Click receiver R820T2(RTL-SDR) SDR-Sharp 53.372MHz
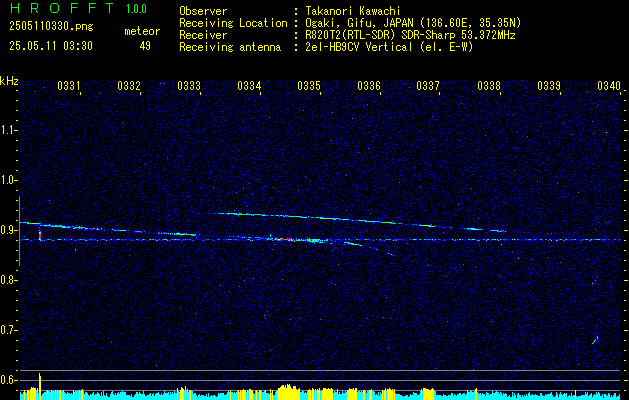This screenshot has width=629, height=400. pyautogui.click(x=410, y=35)
